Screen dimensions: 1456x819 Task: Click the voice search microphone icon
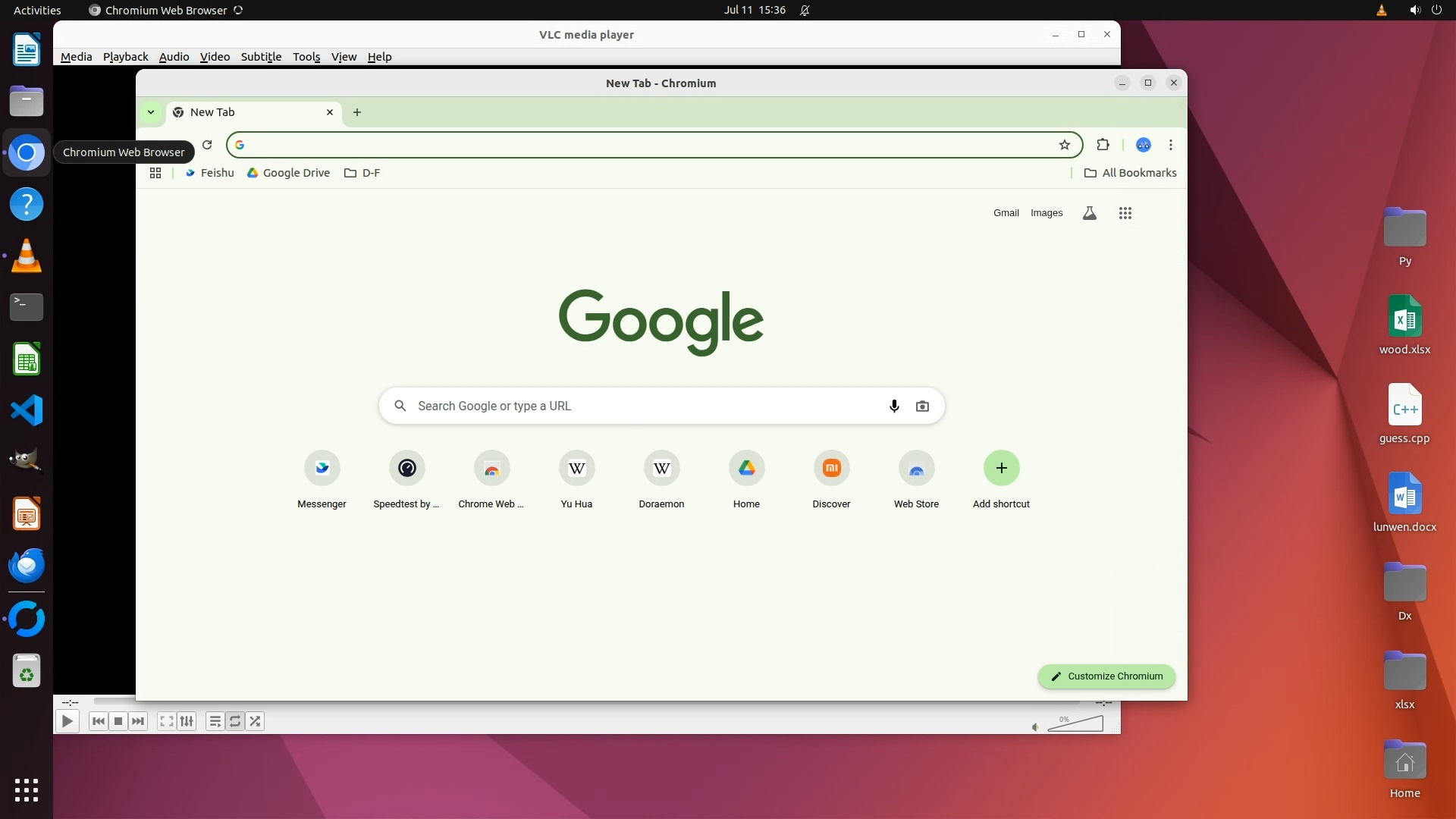click(894, 406)
